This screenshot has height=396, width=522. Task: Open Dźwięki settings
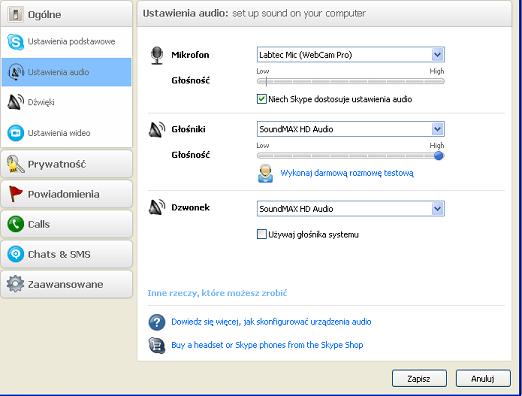coord(67,102)
